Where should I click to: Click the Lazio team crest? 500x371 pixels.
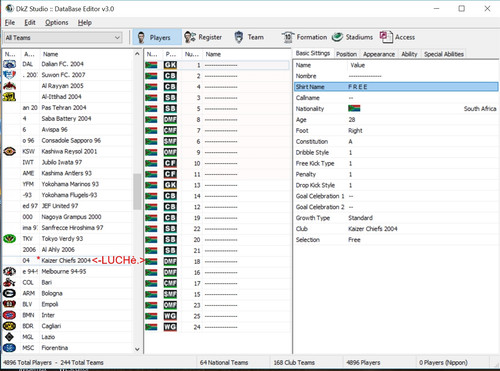pyautogui.click(x=9, y=337)
